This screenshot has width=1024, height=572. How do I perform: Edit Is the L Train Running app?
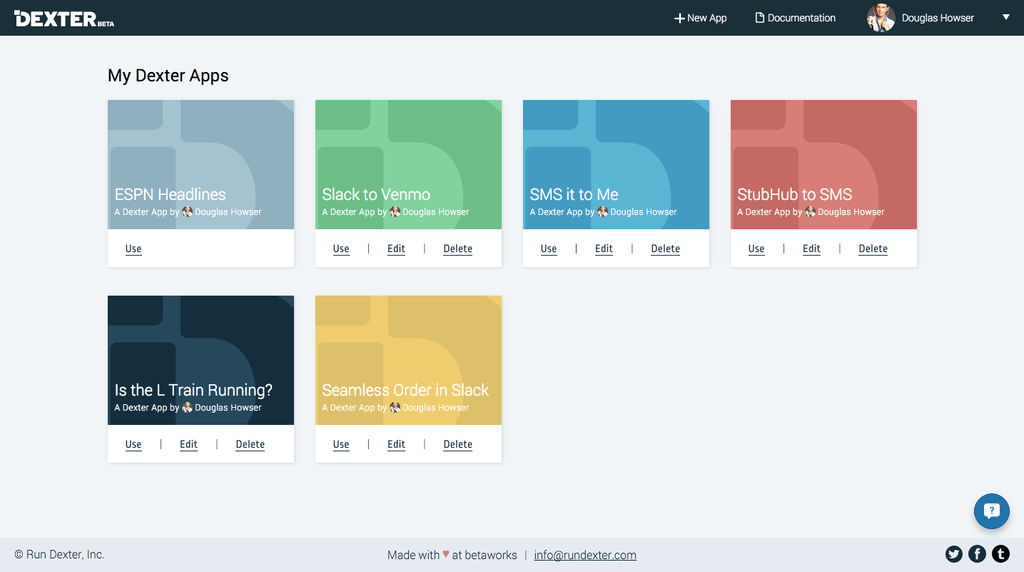pos(188,445)
